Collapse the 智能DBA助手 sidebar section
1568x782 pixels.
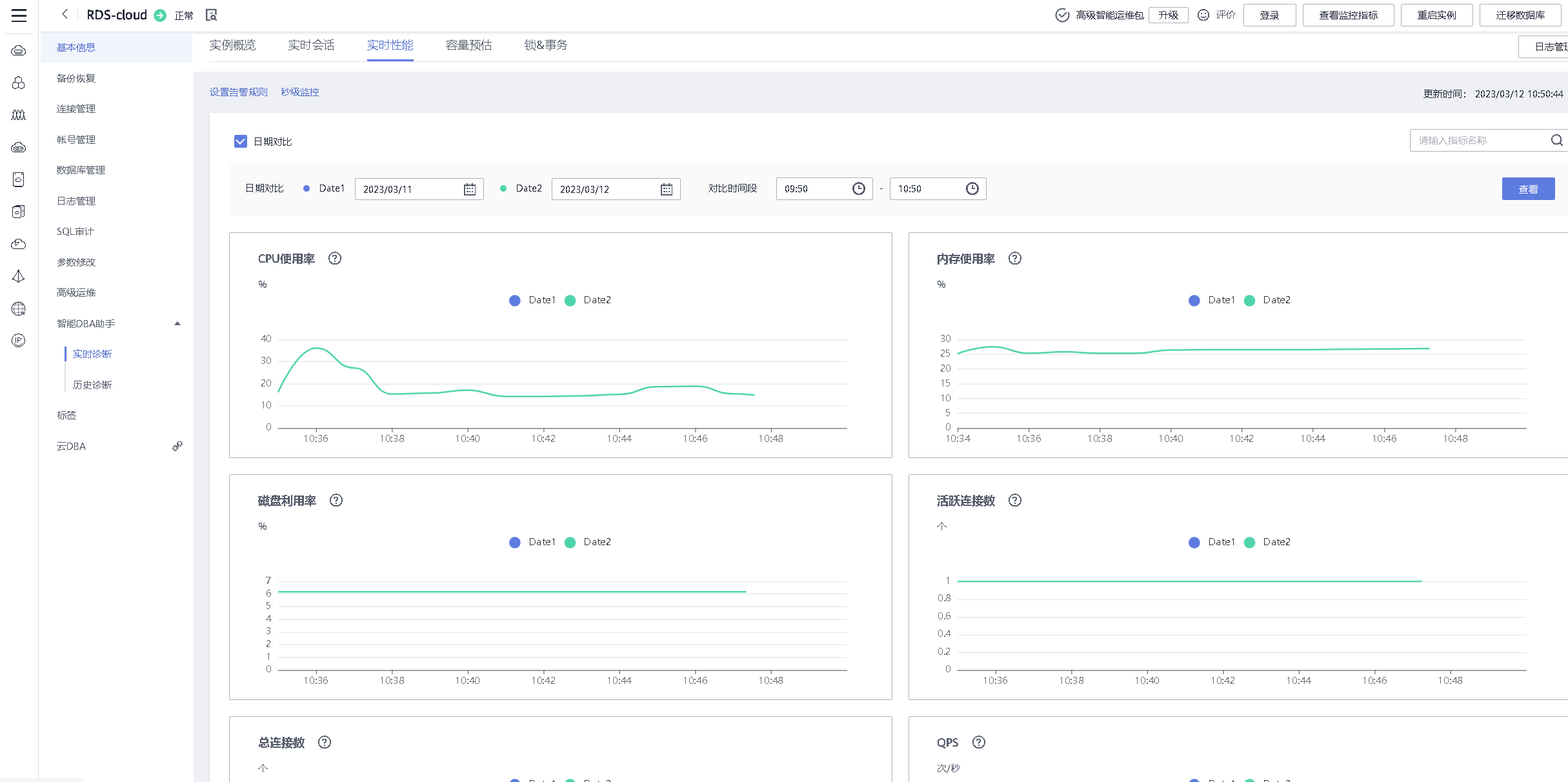pos(177,323)
